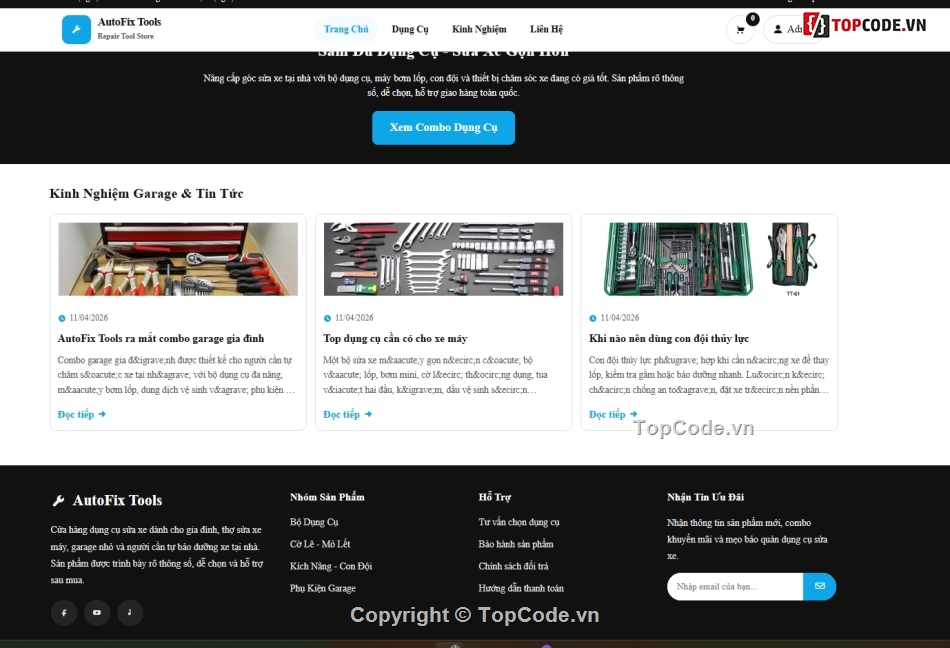Viewport: 950px width, 648px height.
Task: Submit email with the envelope button
Action: 820,586
